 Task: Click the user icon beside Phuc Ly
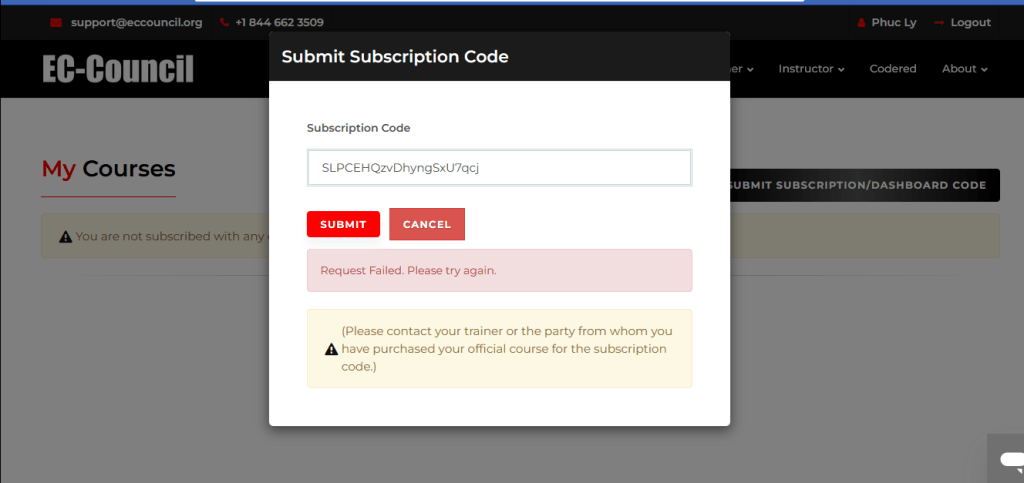click(x=861, y=23)
